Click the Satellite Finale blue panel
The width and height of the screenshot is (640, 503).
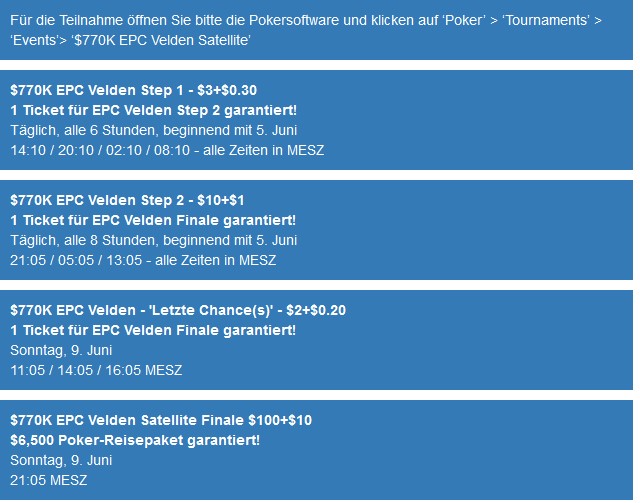click(x=316, y=450)
